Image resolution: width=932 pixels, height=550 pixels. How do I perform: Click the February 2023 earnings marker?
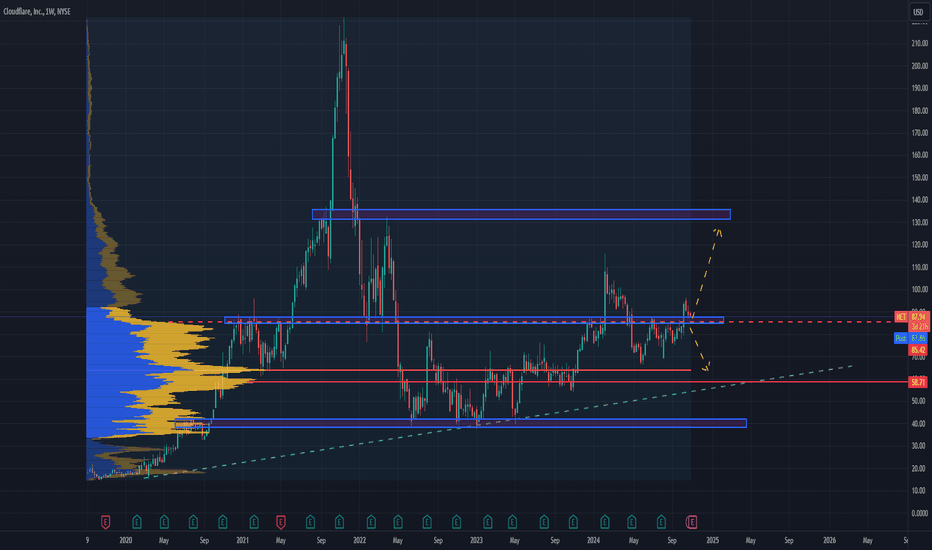point(487,522)
